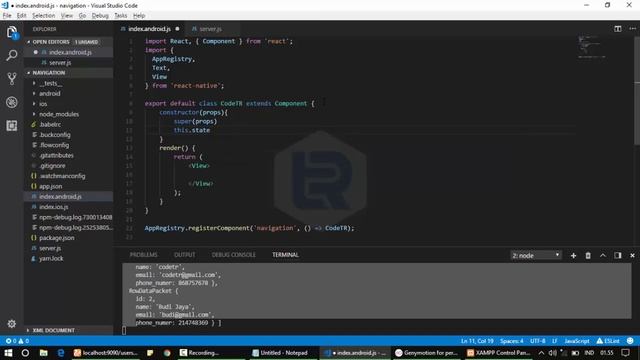The image size is (640, 360).
Task: Switch to the Debug Console tab
Action: (233, 255)
